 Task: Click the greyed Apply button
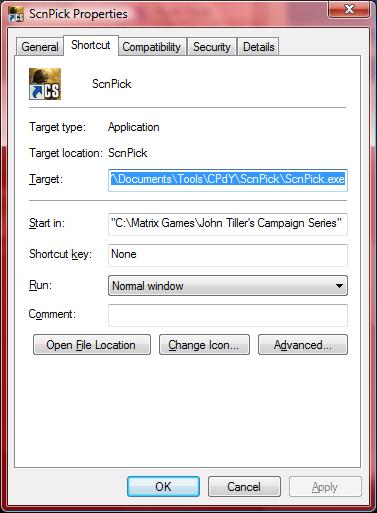[325, 487]
